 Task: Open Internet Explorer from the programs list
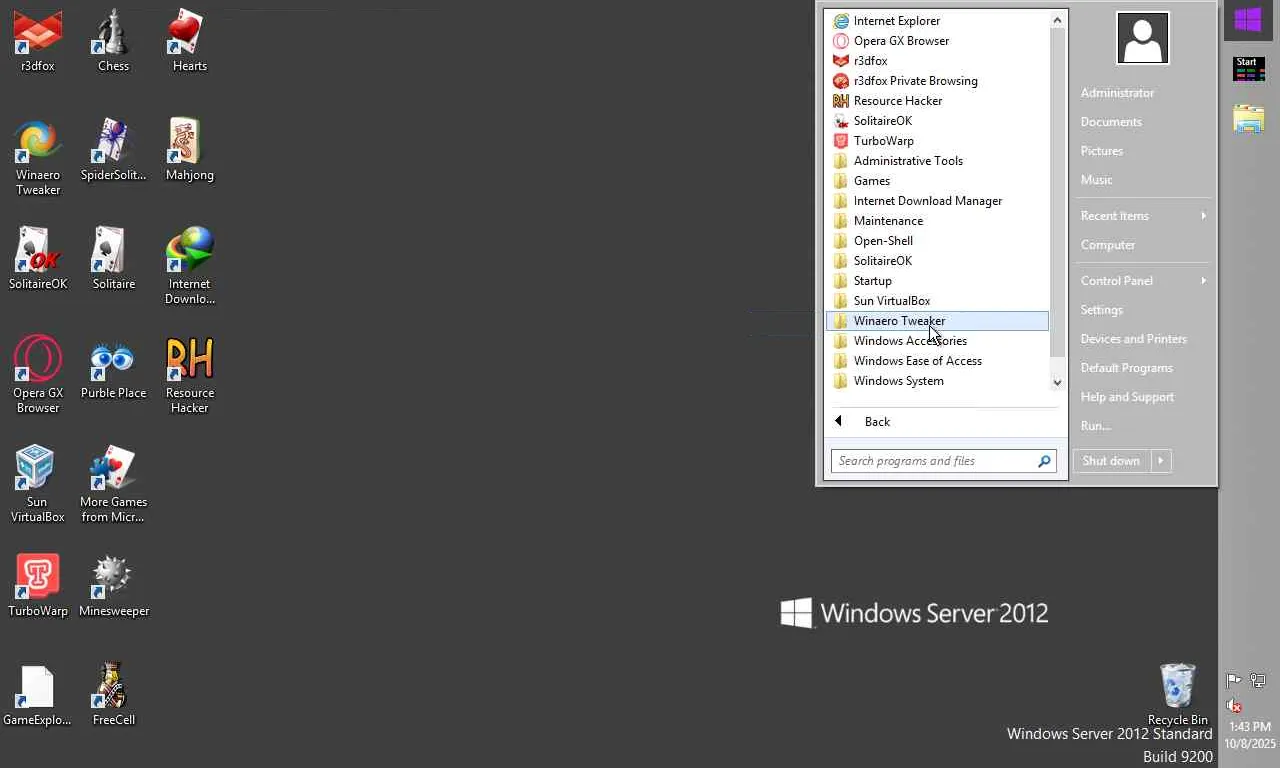point(937,21)
